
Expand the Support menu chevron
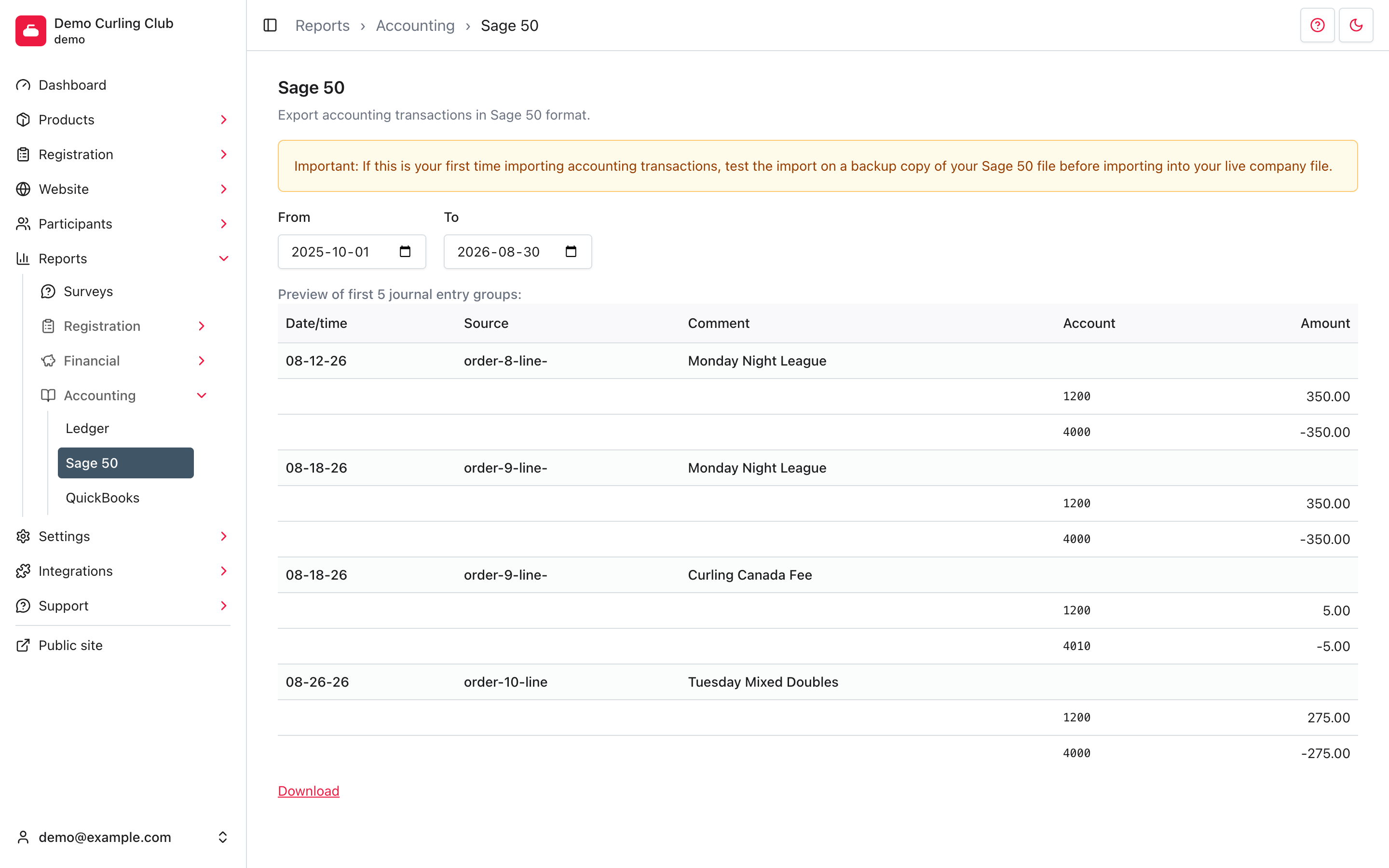(224, 606)
